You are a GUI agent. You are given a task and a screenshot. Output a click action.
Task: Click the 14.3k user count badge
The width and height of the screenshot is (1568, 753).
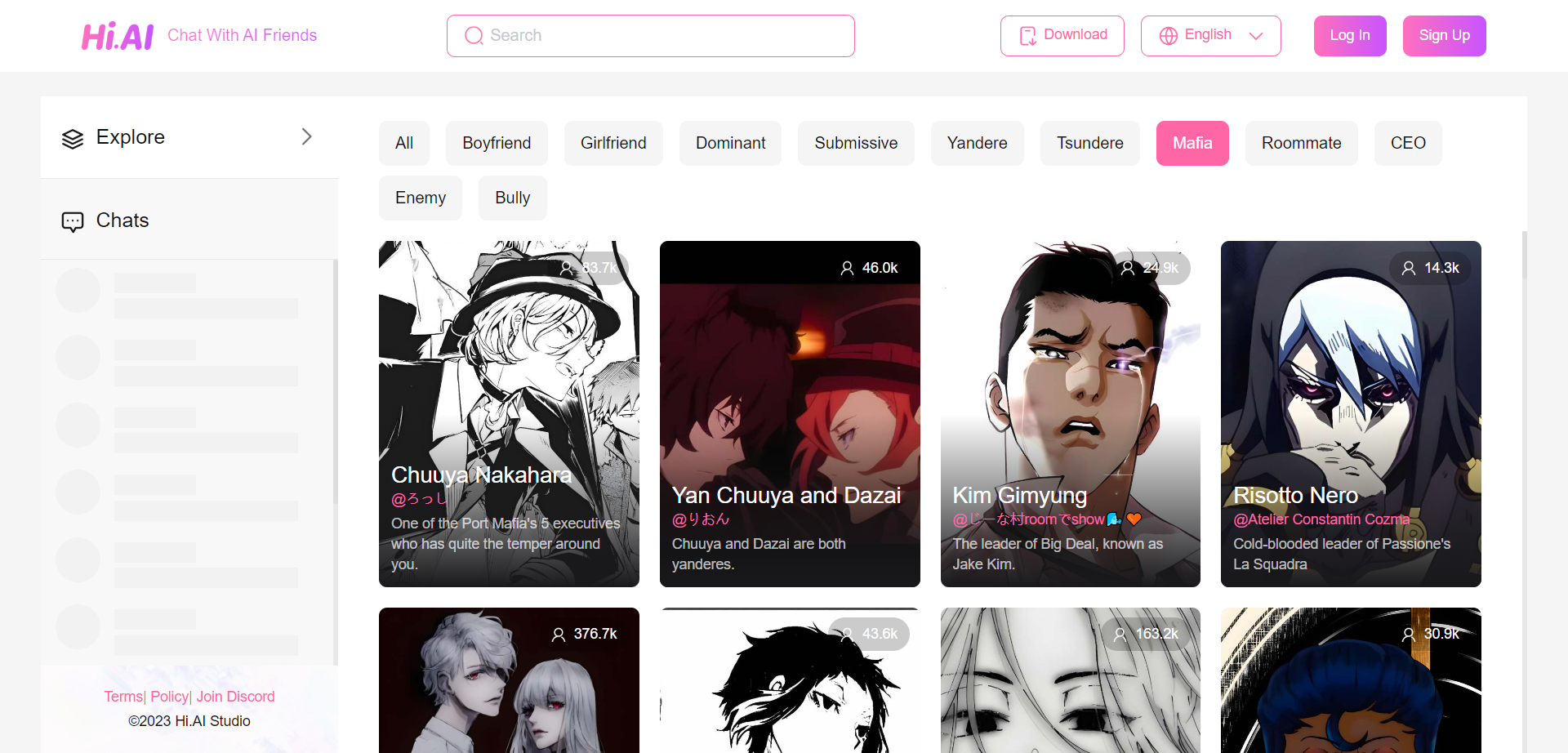[x=1430, y=268]
